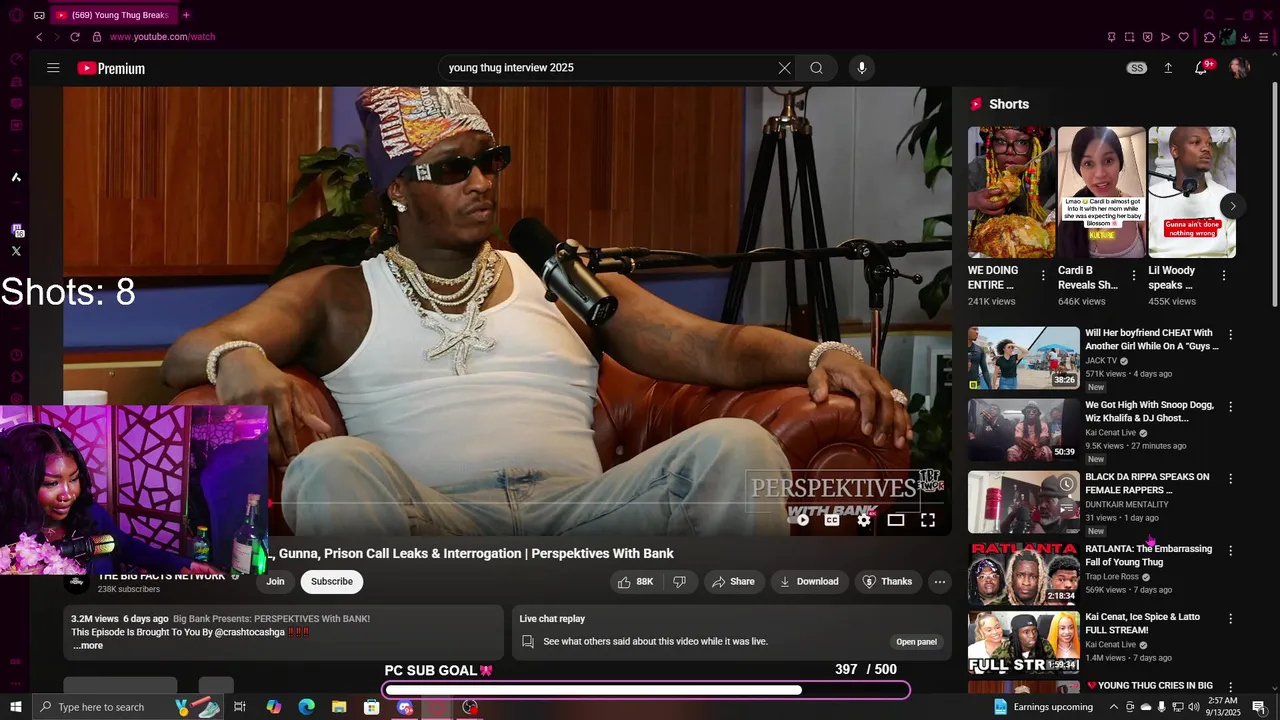The height and width of the screenshot is (720, 1280).
Task: Open the YouTube notifications bell
Action: (1201, 68)
